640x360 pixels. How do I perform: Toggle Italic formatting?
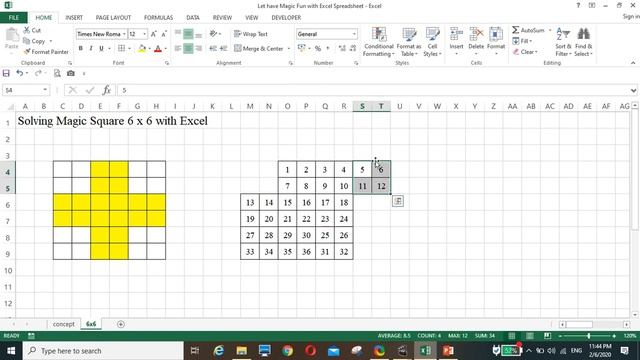(91, 49)
